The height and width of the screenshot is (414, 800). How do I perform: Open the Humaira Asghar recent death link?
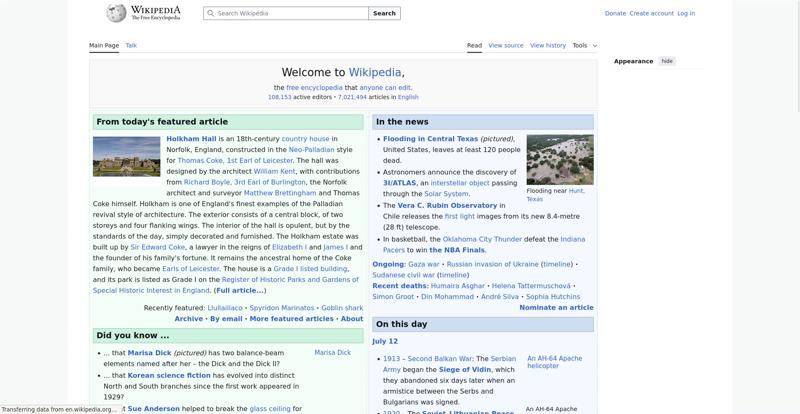[458, 286]
